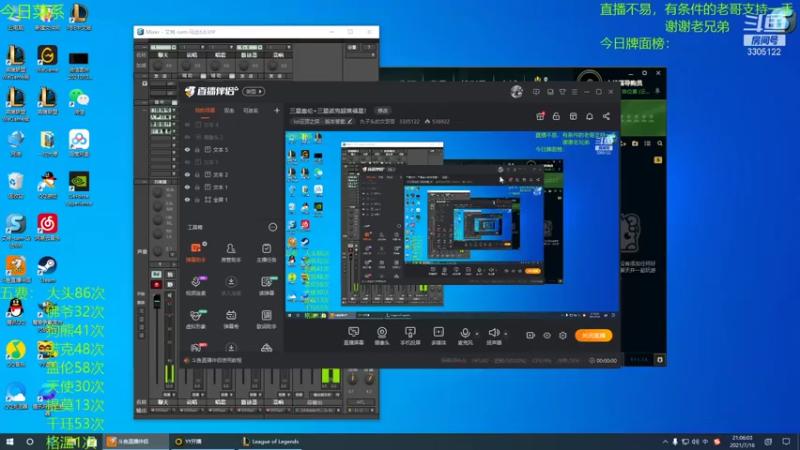Open the Windows Start menu
This screenshot has width=800, height=450.
coord(10,442)
